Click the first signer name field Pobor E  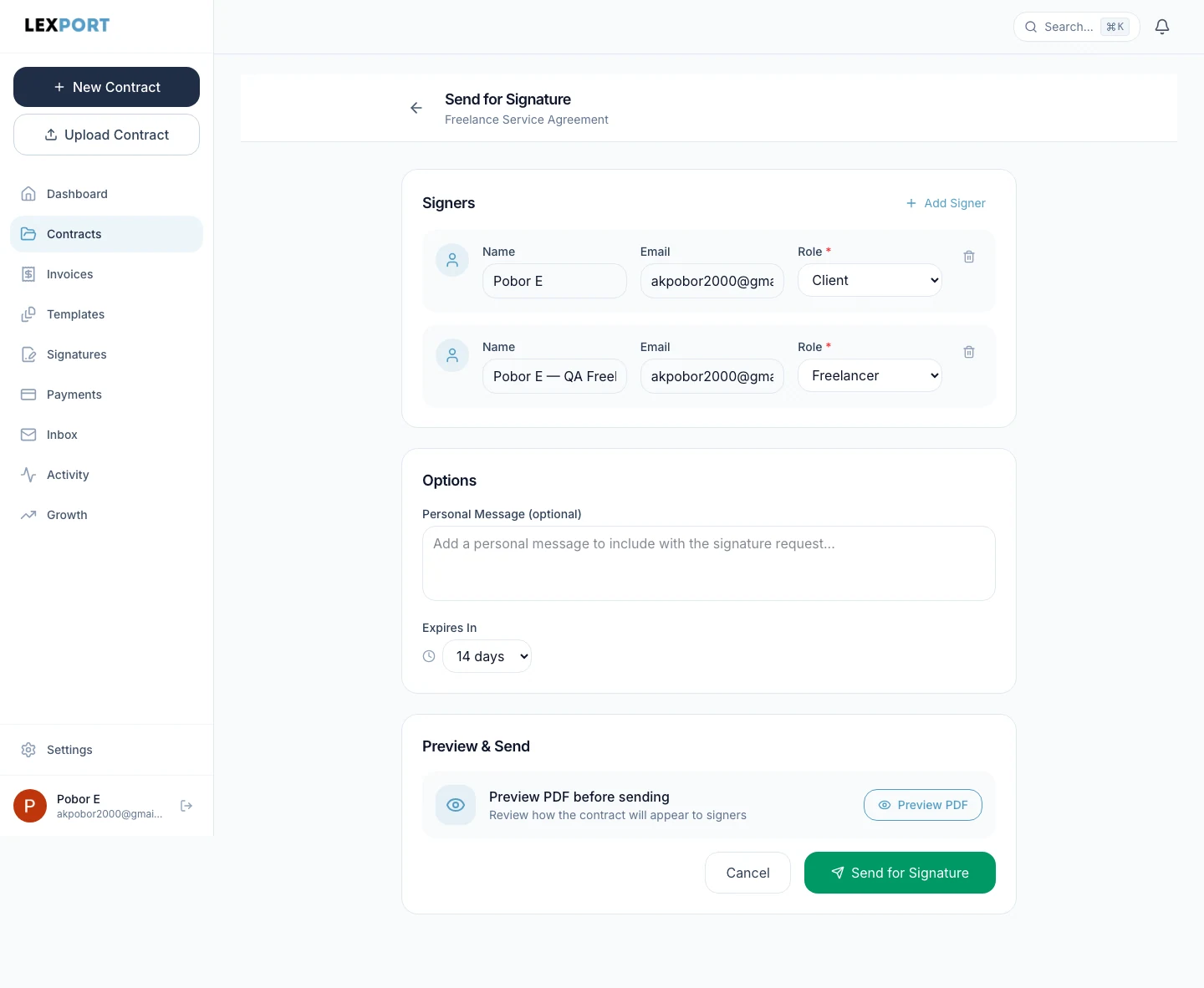click(554, 281)
